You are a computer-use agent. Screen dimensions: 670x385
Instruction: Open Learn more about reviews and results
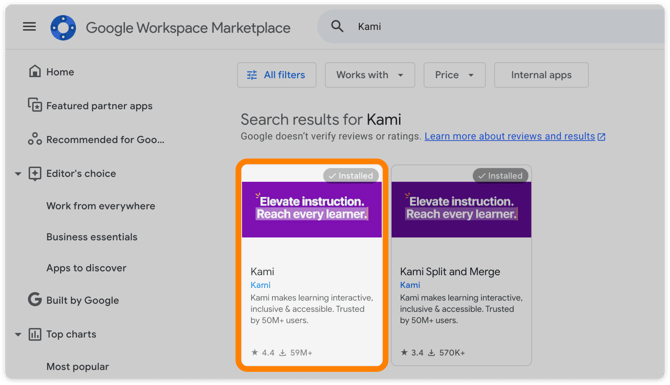[x=509, y=136]
